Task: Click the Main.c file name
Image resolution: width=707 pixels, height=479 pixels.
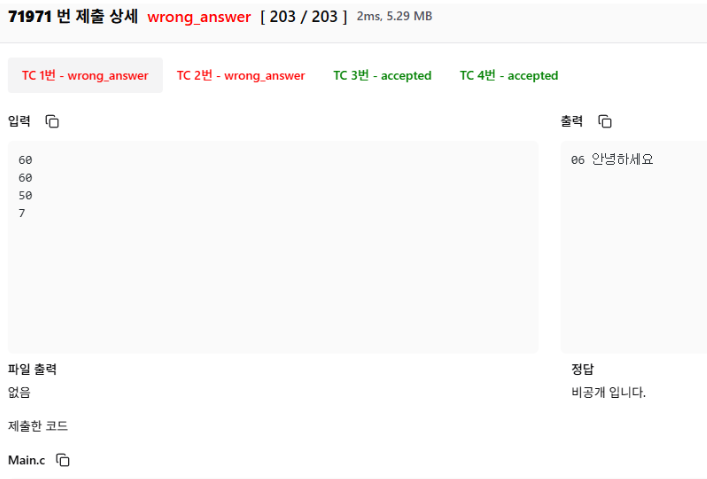Action: (27, 460)
